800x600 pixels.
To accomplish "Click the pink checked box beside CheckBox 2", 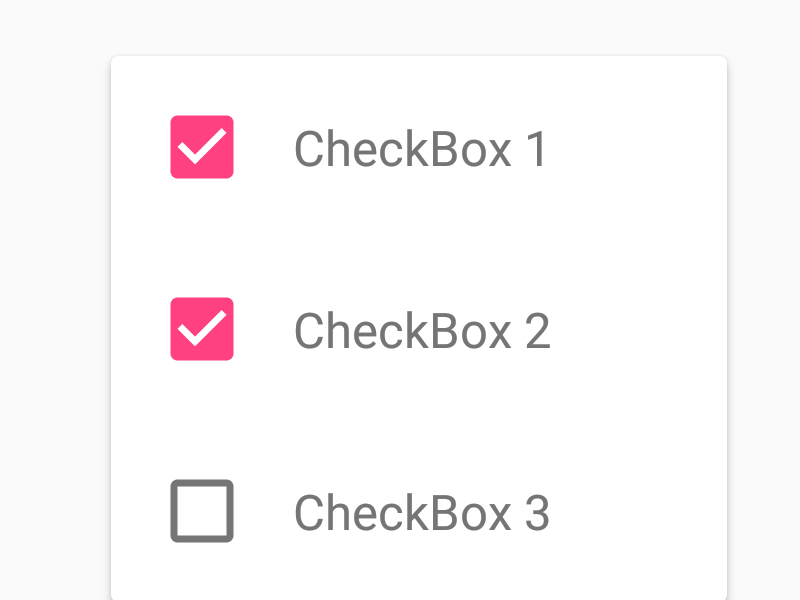I will (x=201, y=329).
